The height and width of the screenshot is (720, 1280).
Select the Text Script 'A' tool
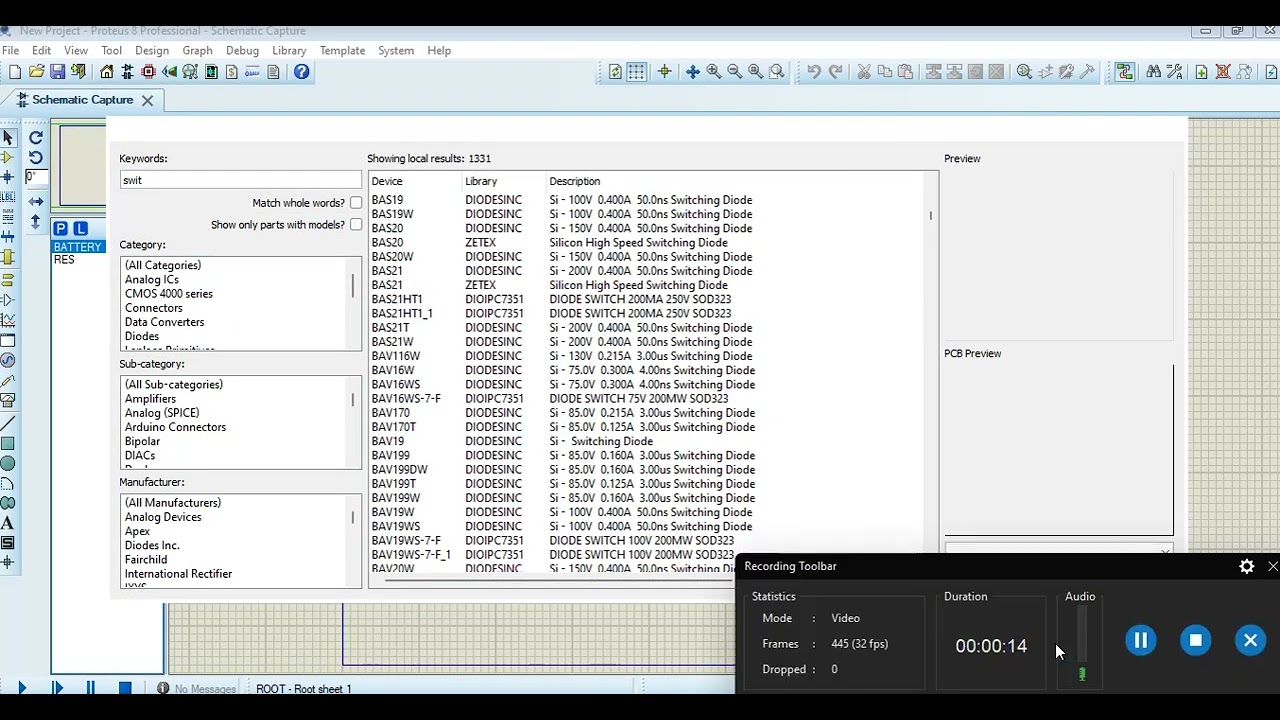[8, 523]
